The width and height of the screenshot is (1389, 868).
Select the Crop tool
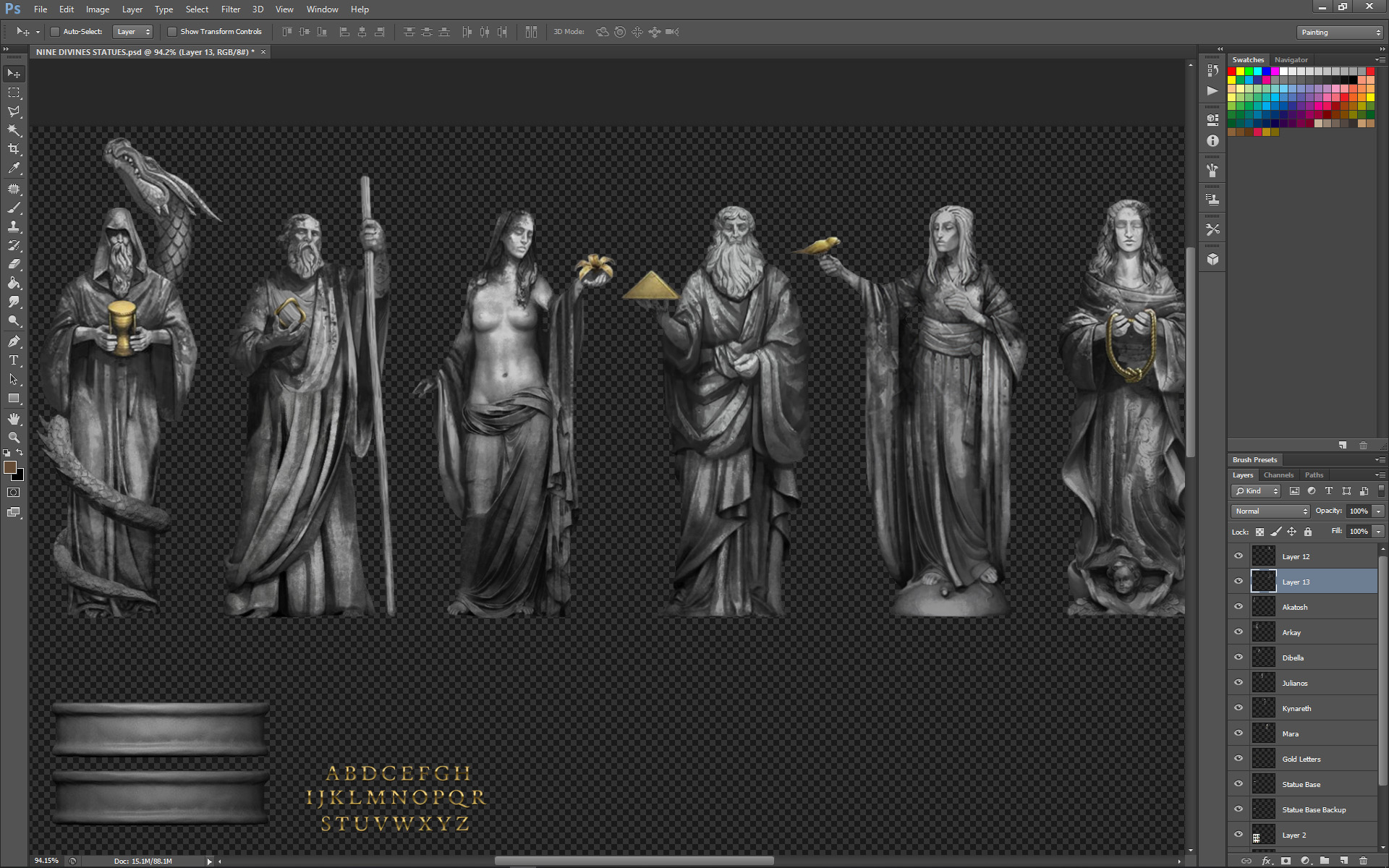click(x=14, y=149)
